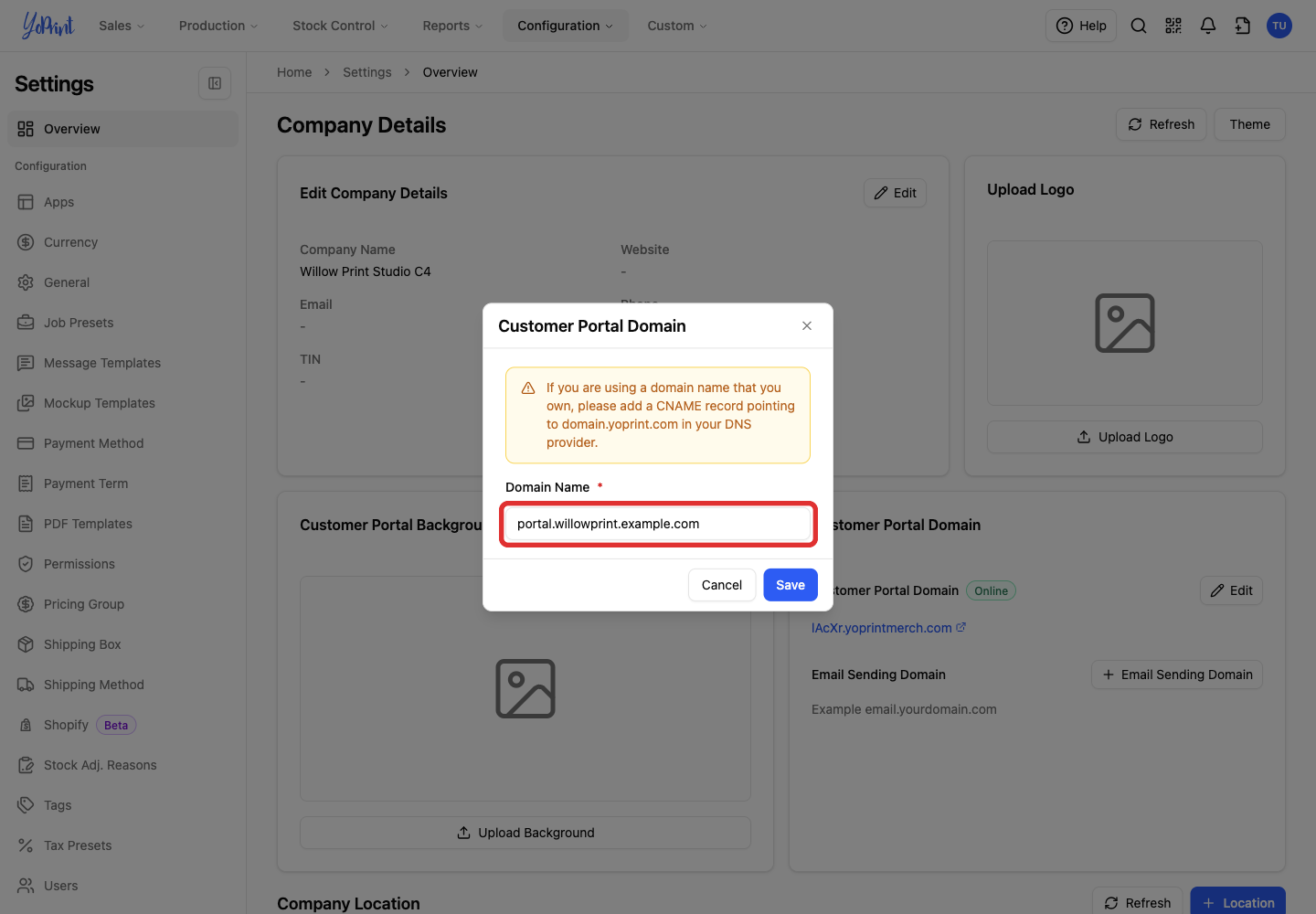Open Currency settings
Viewport: 1316px width, 914px height.
[122, 242]
